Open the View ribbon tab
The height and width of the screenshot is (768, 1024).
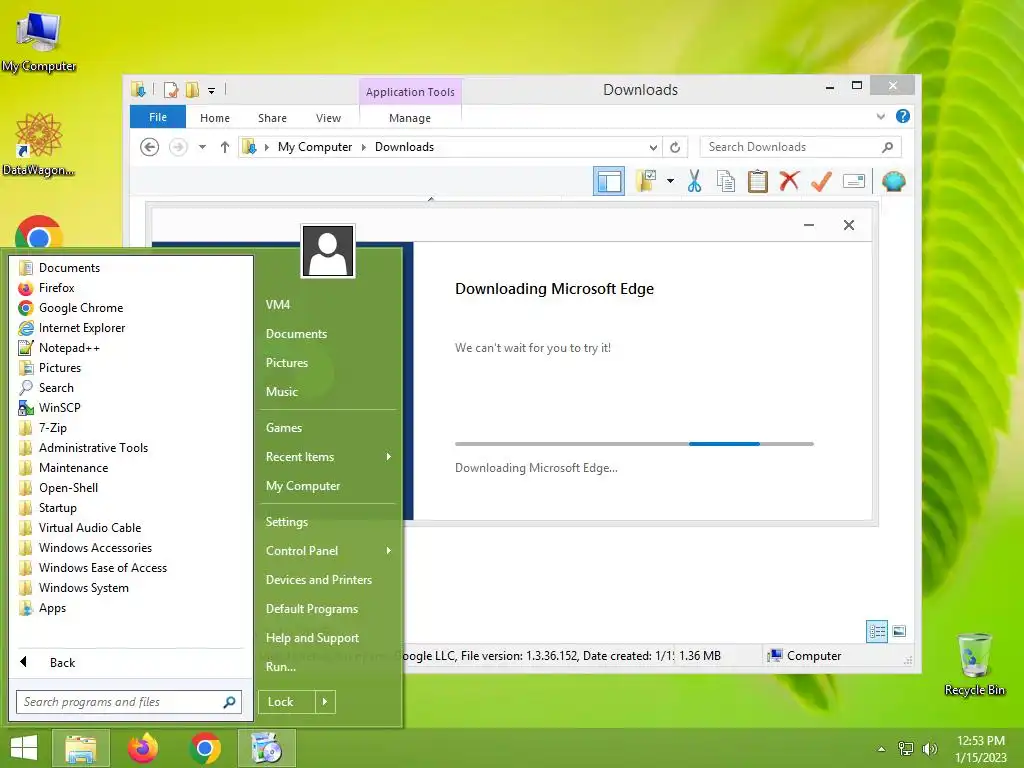328,118
